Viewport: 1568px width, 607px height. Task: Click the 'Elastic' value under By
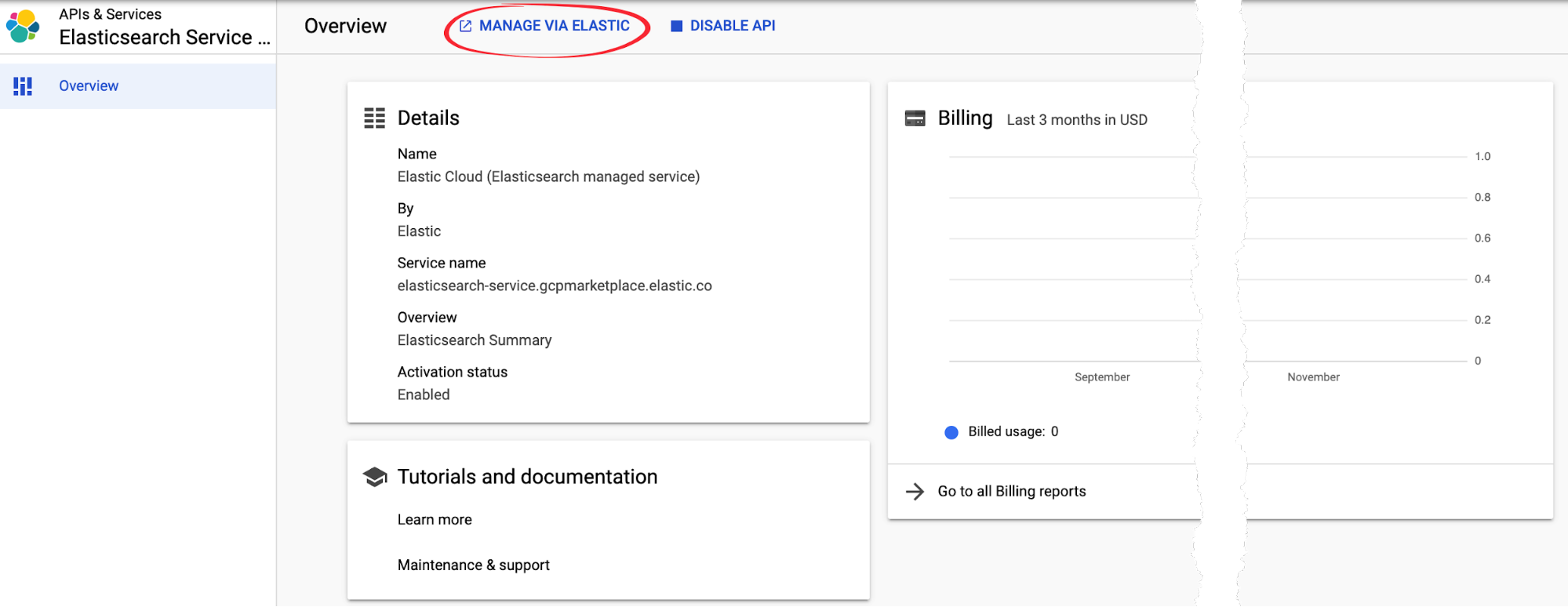pyautogui.click(x=419, y=231)
